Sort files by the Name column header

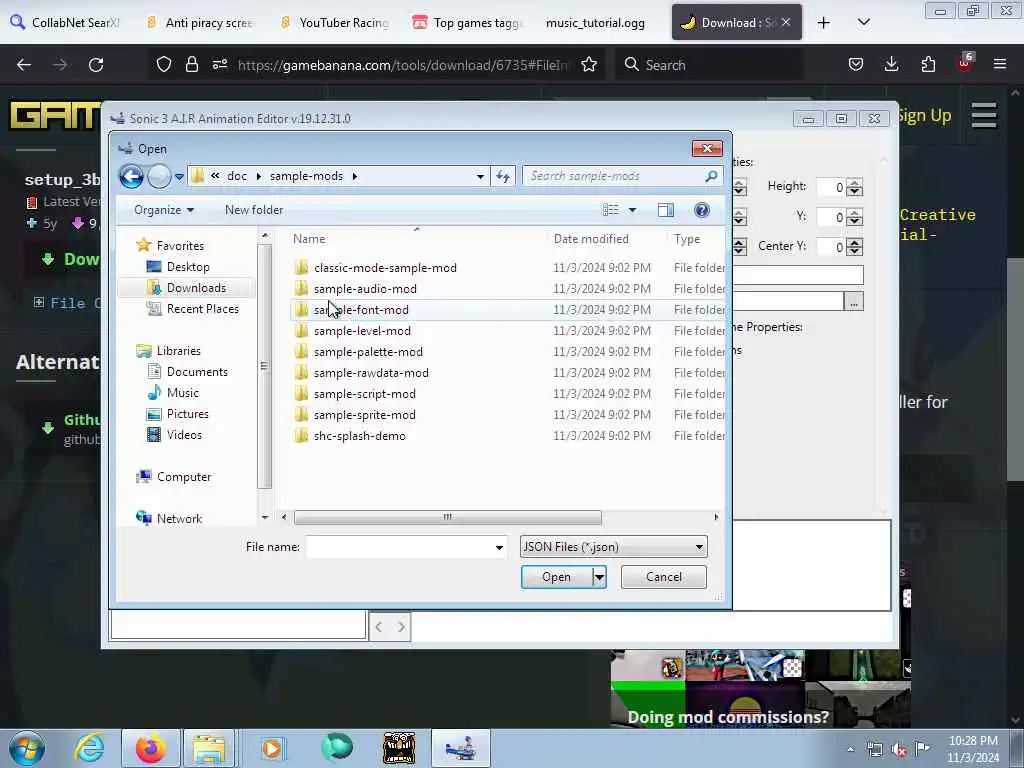tap(309, 239)
